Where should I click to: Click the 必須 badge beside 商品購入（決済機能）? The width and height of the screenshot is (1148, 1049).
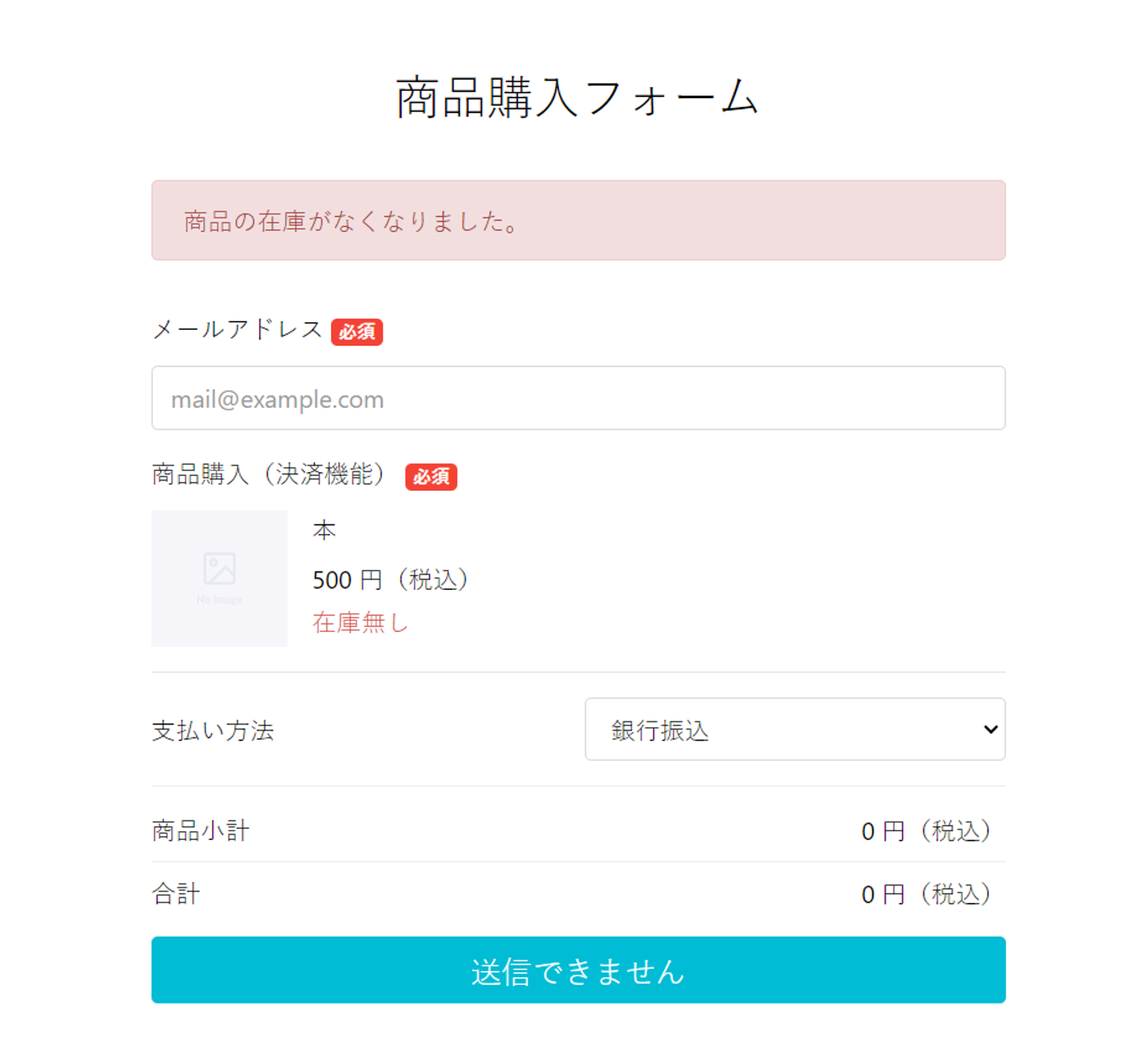point(431,477)
